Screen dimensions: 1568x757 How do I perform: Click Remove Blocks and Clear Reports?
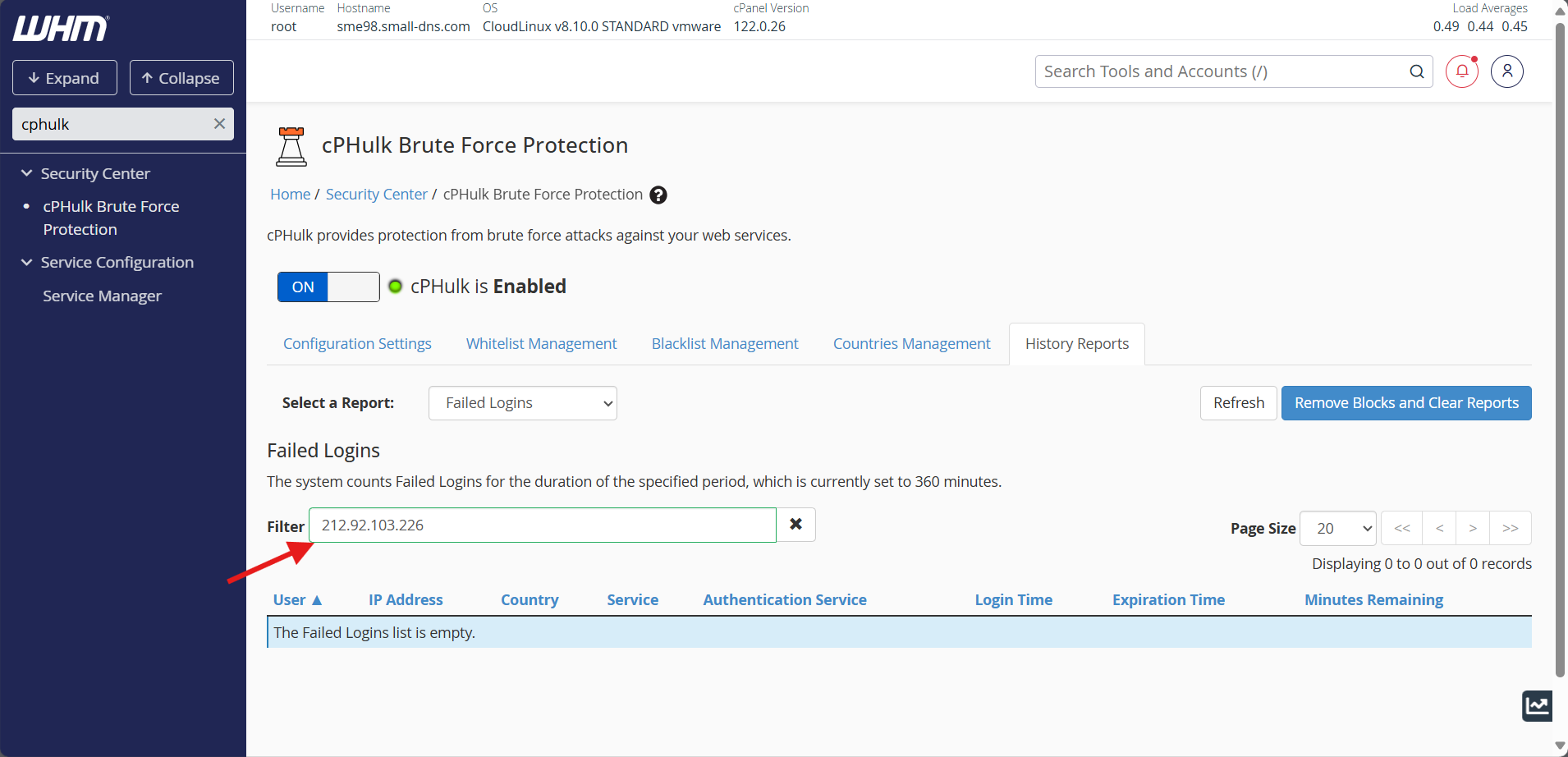point(1406,403)
